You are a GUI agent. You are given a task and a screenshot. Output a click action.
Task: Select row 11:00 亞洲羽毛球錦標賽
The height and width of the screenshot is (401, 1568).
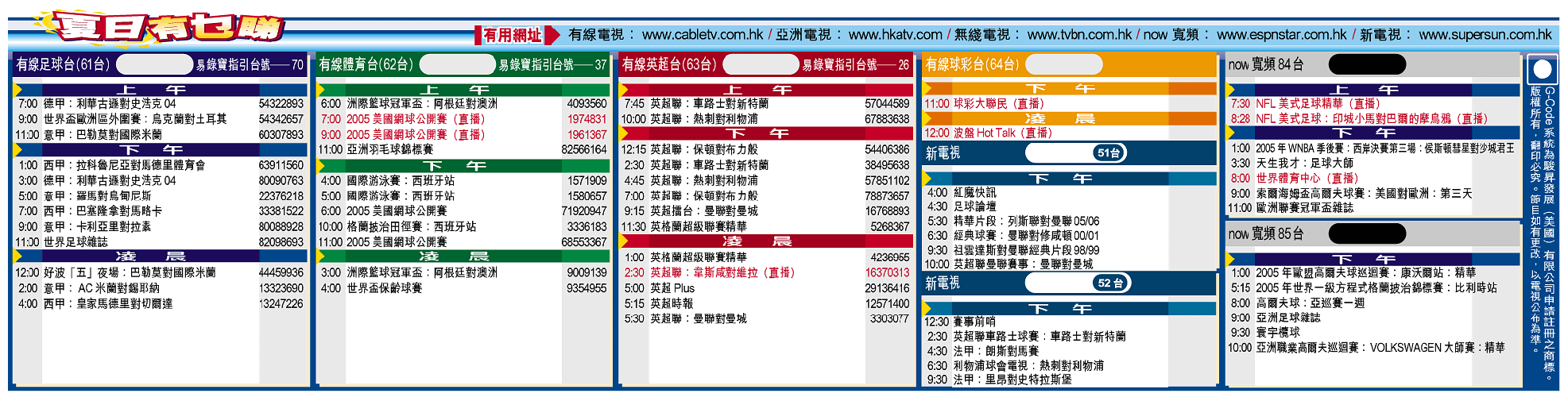pos(463,149)
